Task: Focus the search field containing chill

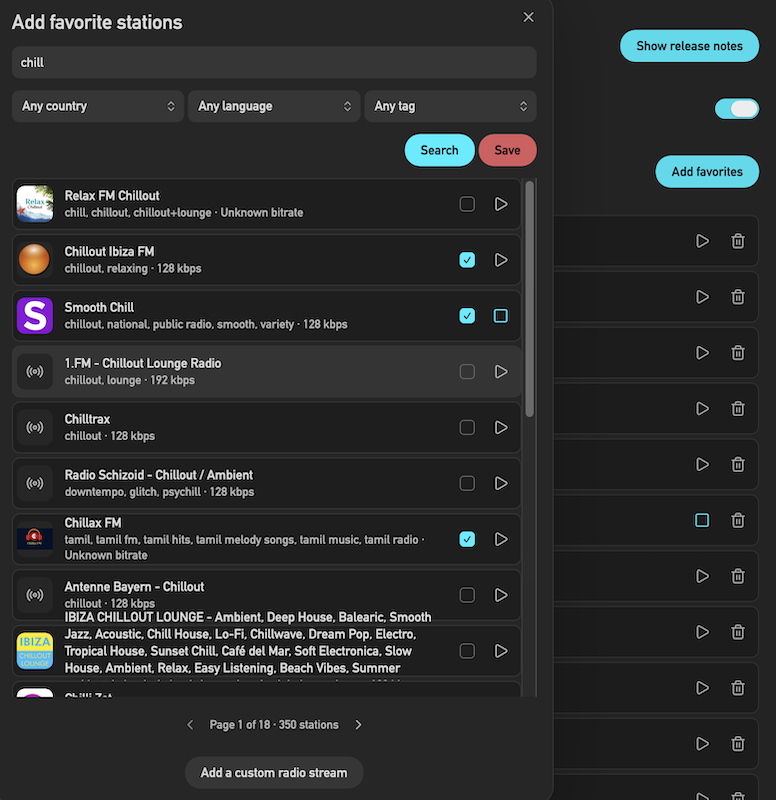Action: pyautogui.click(x=274, y=63)
